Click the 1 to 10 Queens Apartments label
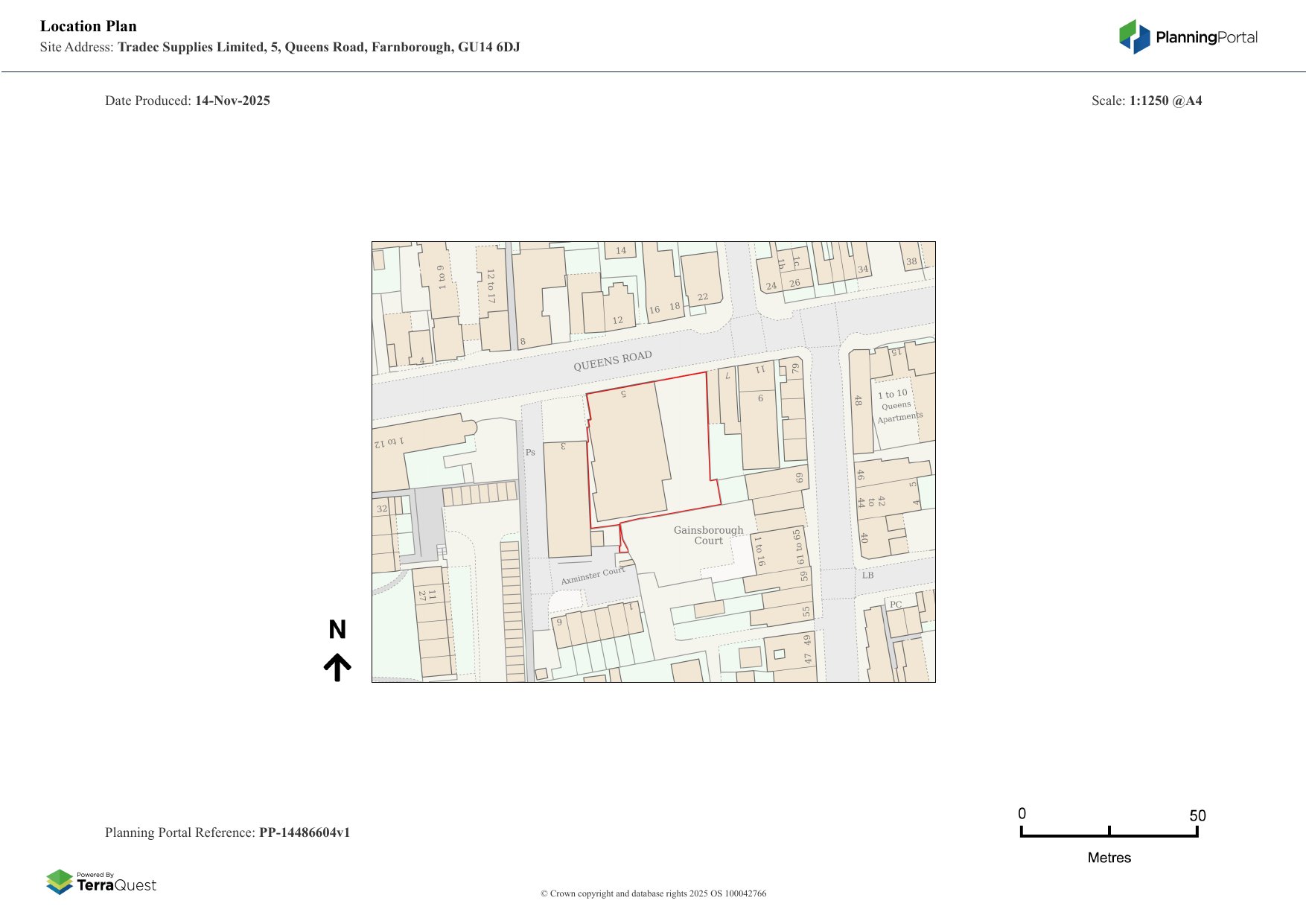Viewport: 1306px width, 924px height. click(x=898, y=406)
